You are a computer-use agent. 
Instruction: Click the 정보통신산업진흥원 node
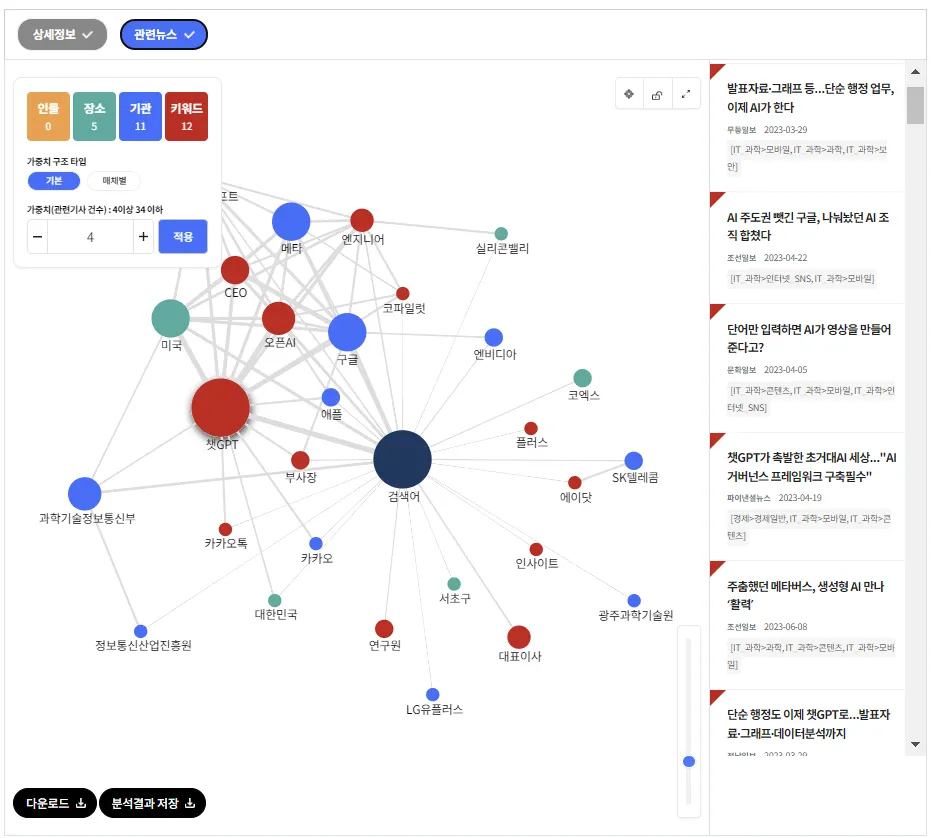(x=140, y=631)
